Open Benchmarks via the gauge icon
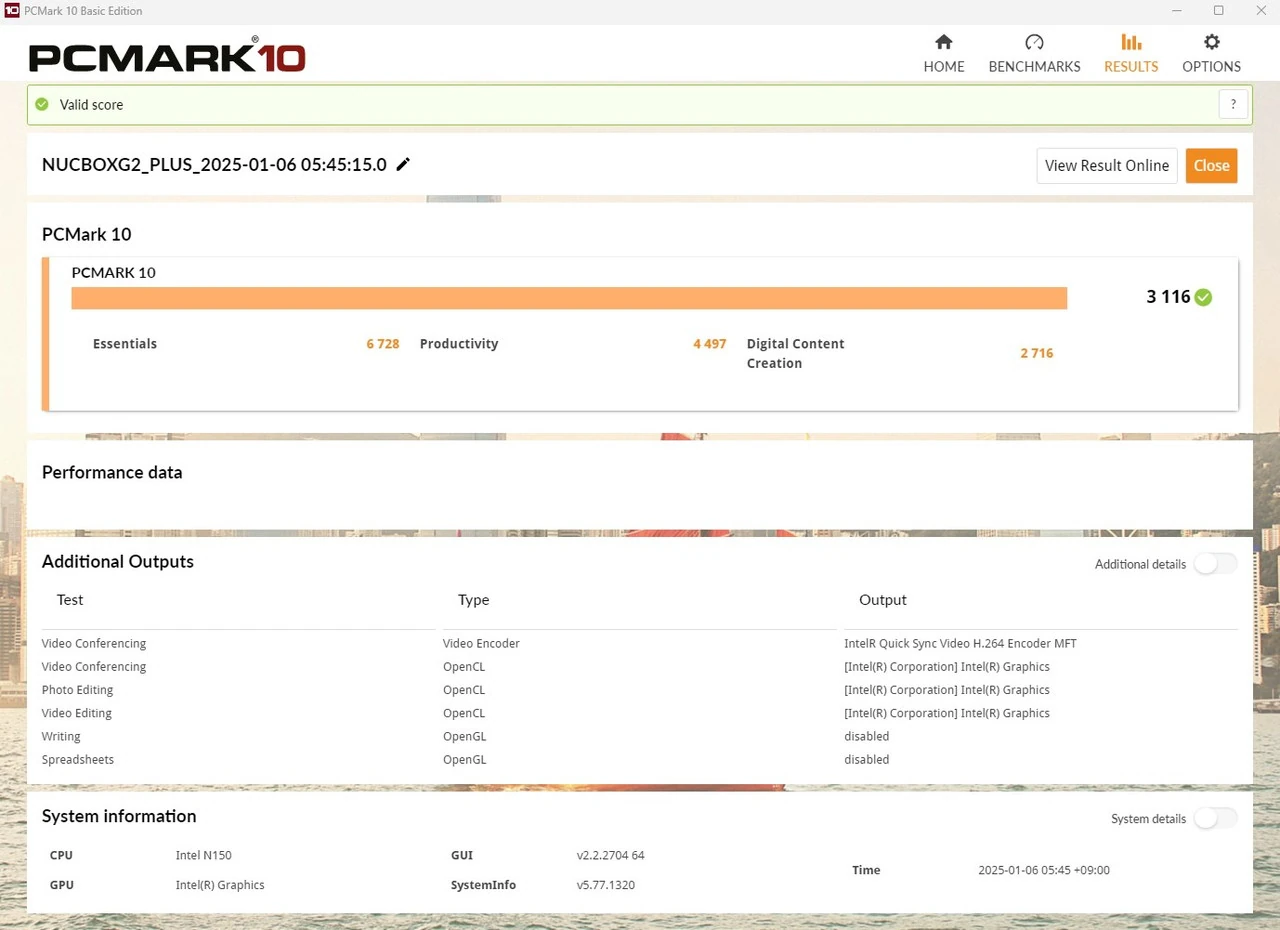 pyautogui.click(x=1034, y=42)
